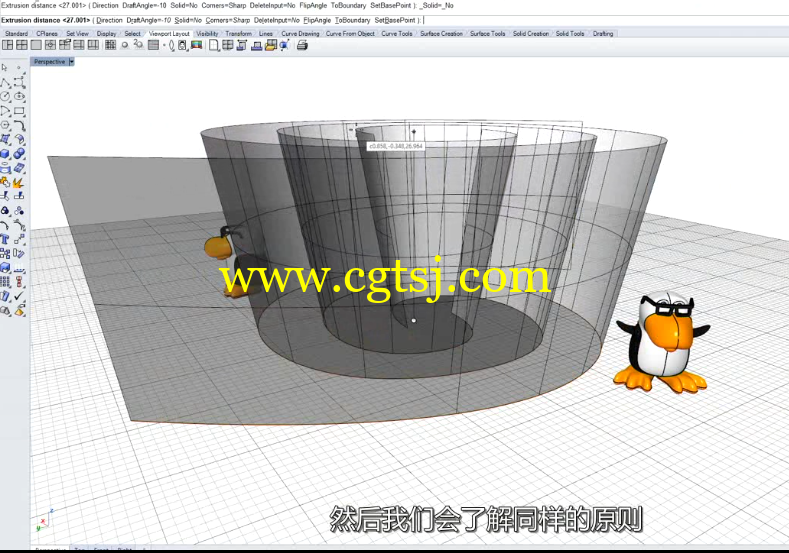This screenshot has height=553, width=789.
Task: Click the FlipAngle command option
Action: [x=317, y=21]
